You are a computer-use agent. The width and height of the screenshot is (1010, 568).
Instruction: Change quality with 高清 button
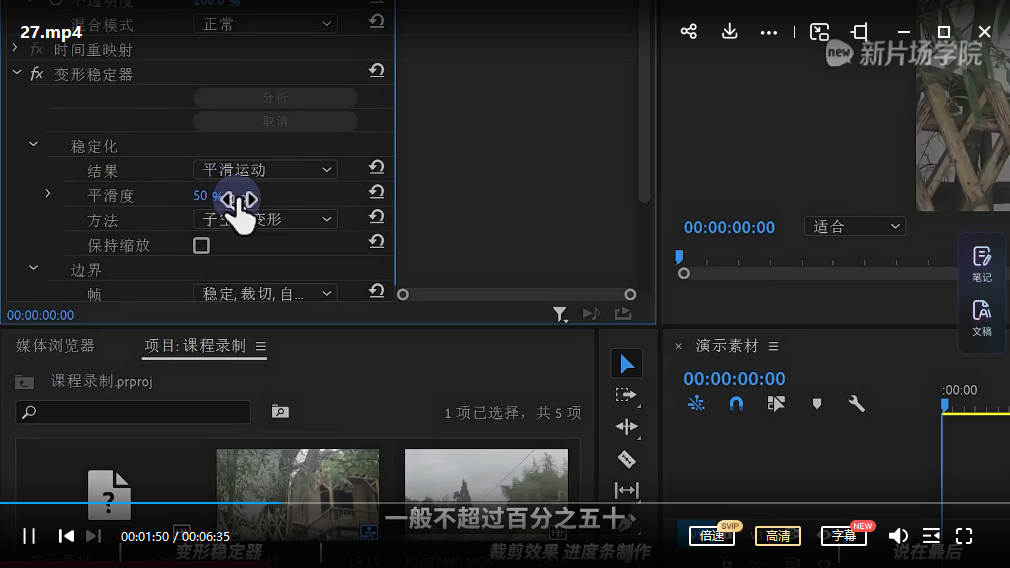pos(777,535)
